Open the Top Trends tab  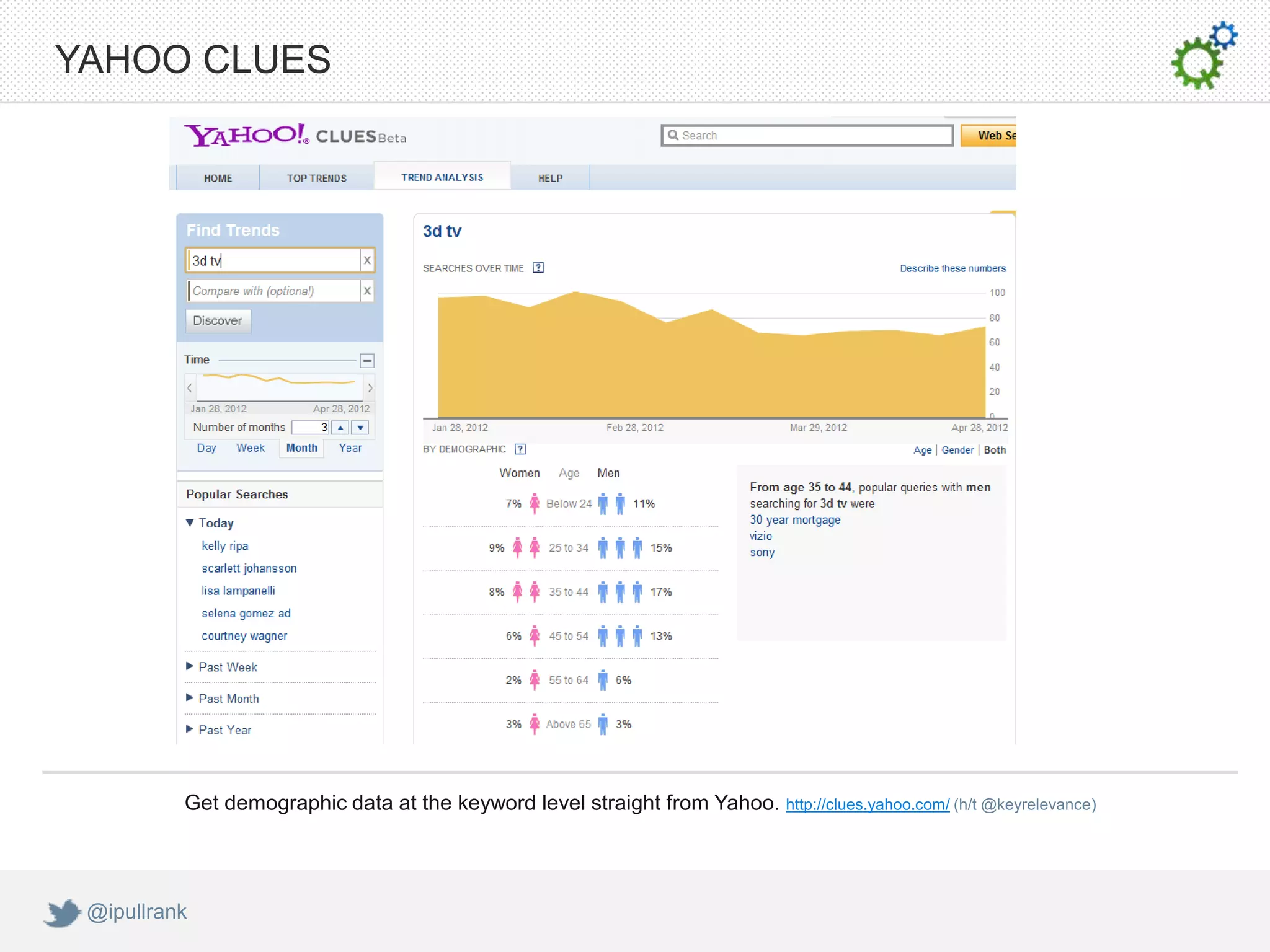(x=316, y=178)
